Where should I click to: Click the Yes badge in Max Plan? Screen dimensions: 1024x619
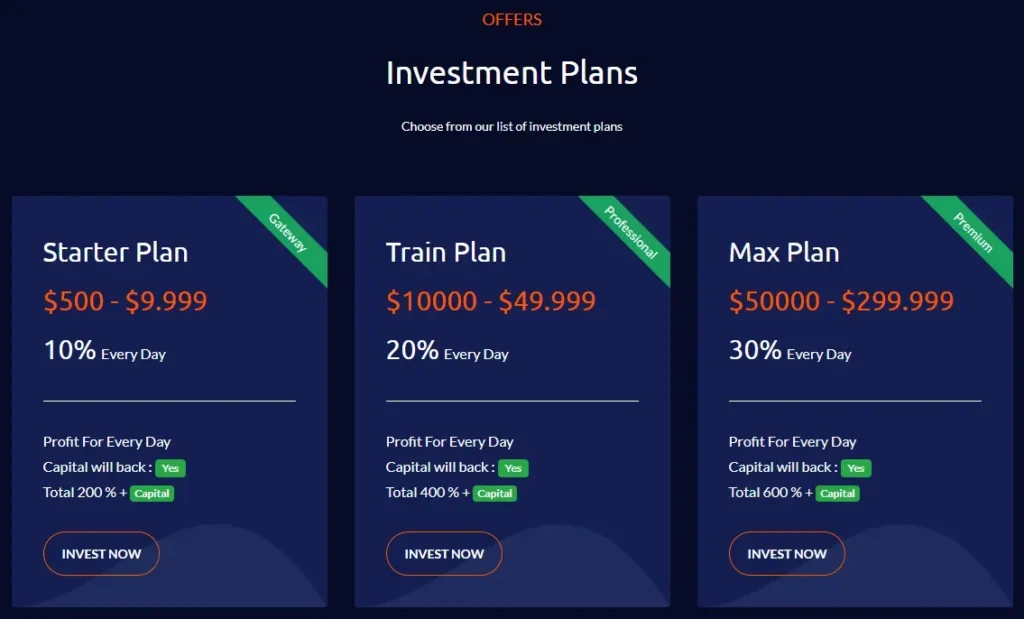(x=856, y=468)
